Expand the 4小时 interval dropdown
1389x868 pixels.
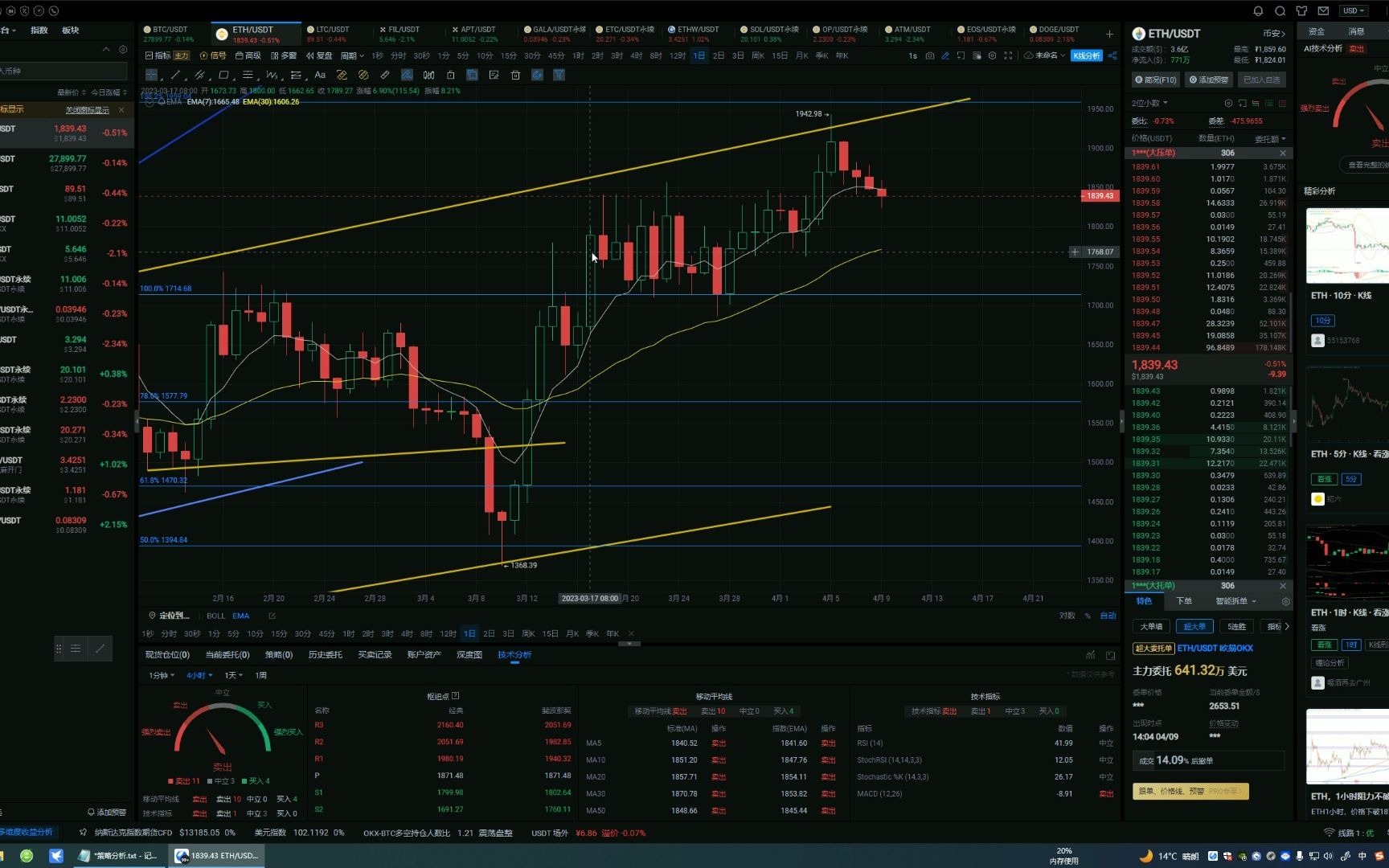pos(199,675)
